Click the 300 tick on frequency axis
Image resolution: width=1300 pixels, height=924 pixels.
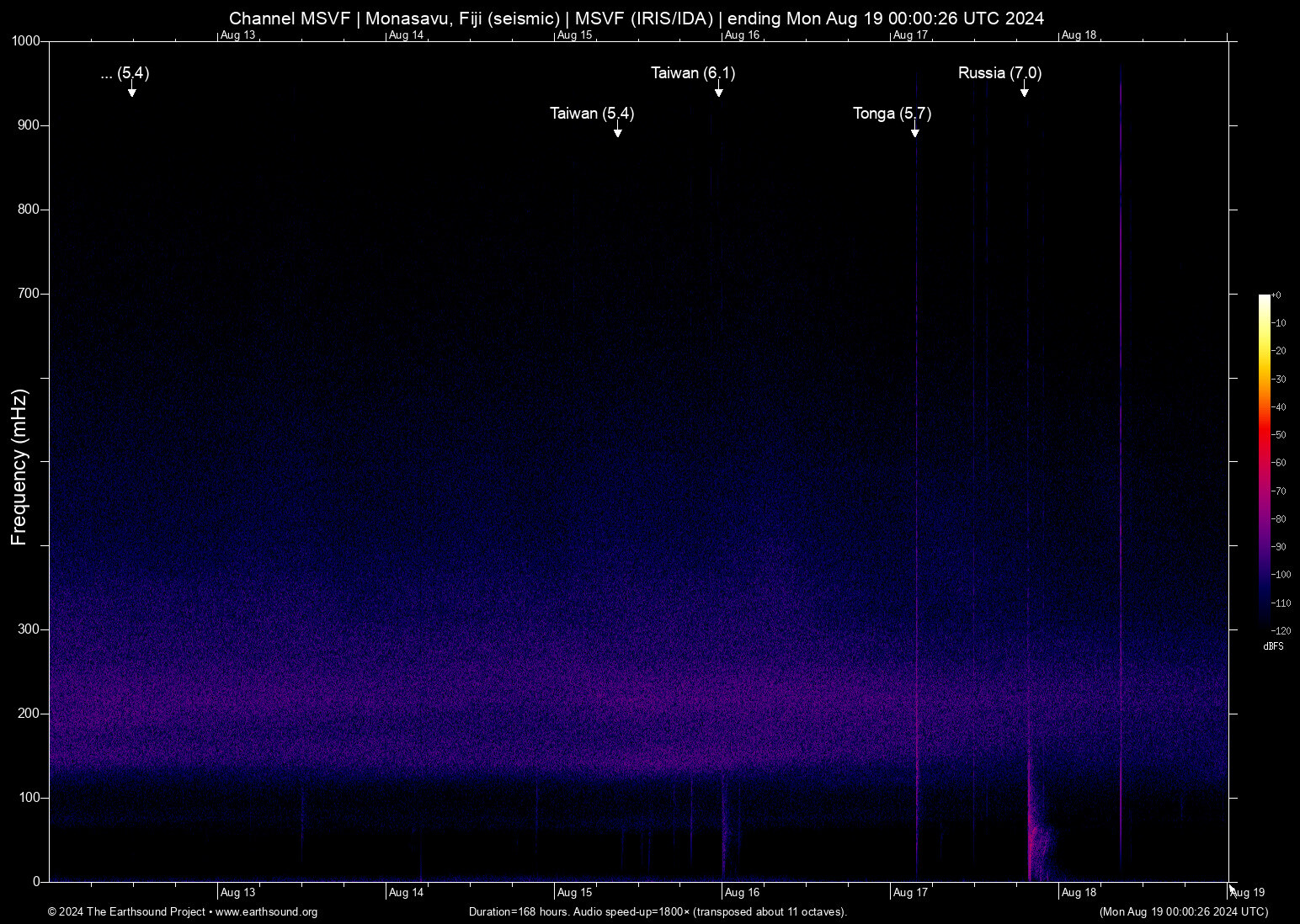pos(29,629)
